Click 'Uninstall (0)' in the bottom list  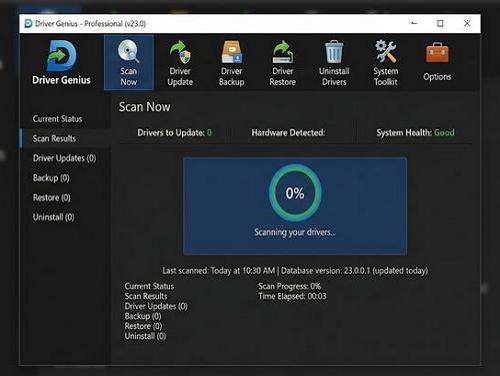(145, 336)
